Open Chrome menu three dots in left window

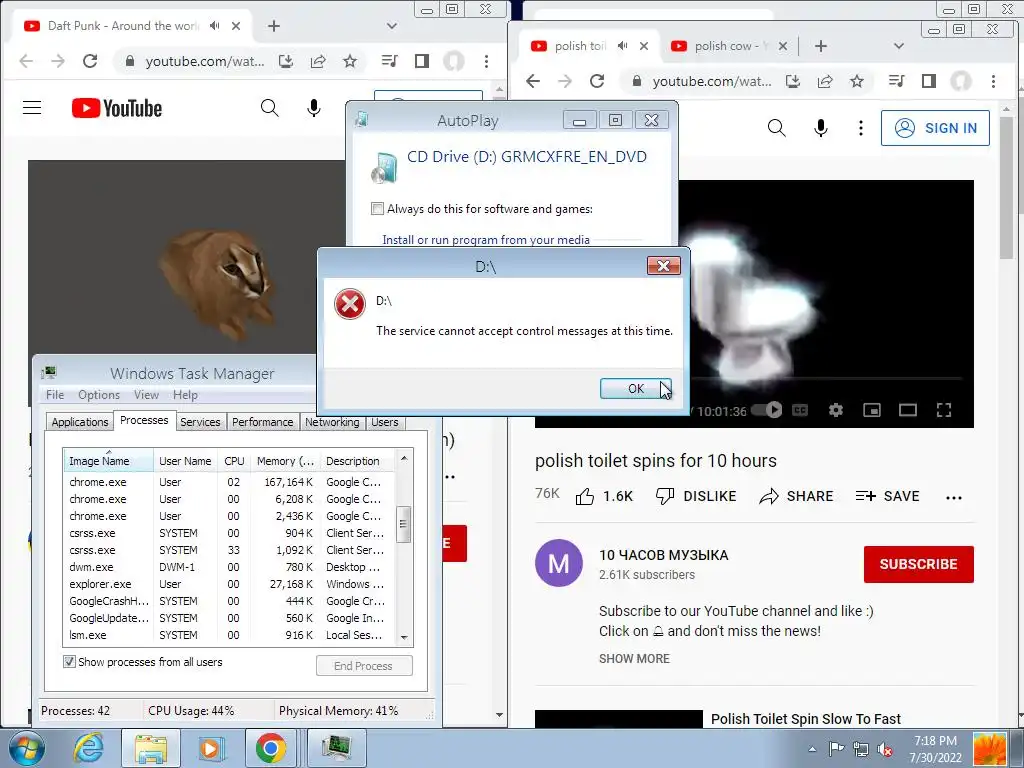tap(487, 61)
